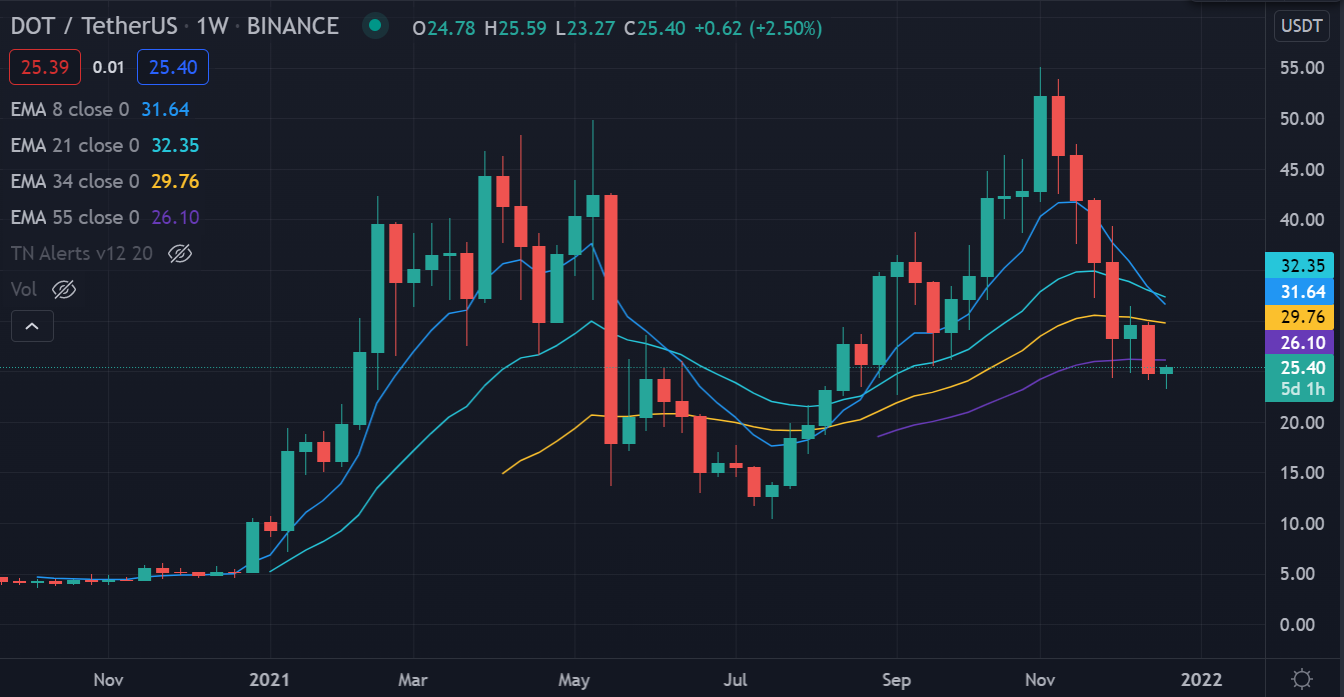Screen dimensions: 1344x697
Task: Select the EMA 55 close legend entry
Action: pos(75,217)
